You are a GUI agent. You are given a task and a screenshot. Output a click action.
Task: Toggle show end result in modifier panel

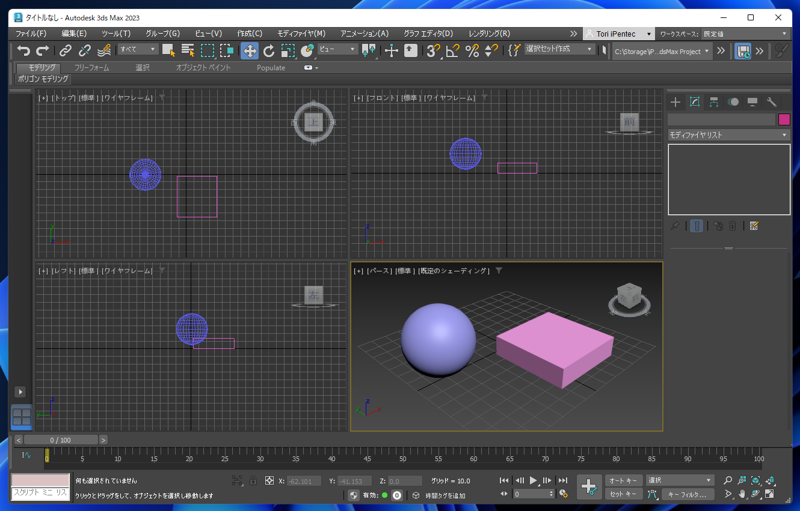coord(696,226)
